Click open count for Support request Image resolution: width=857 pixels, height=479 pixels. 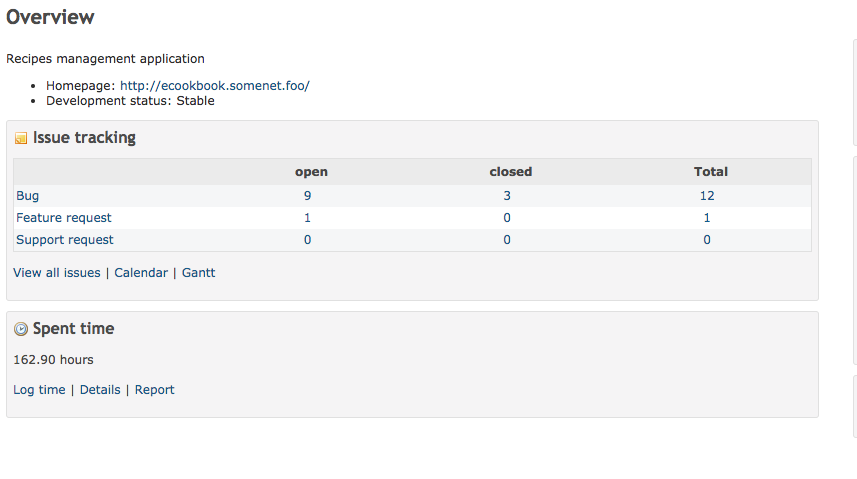pyautogui.click(x=308, y=240)
